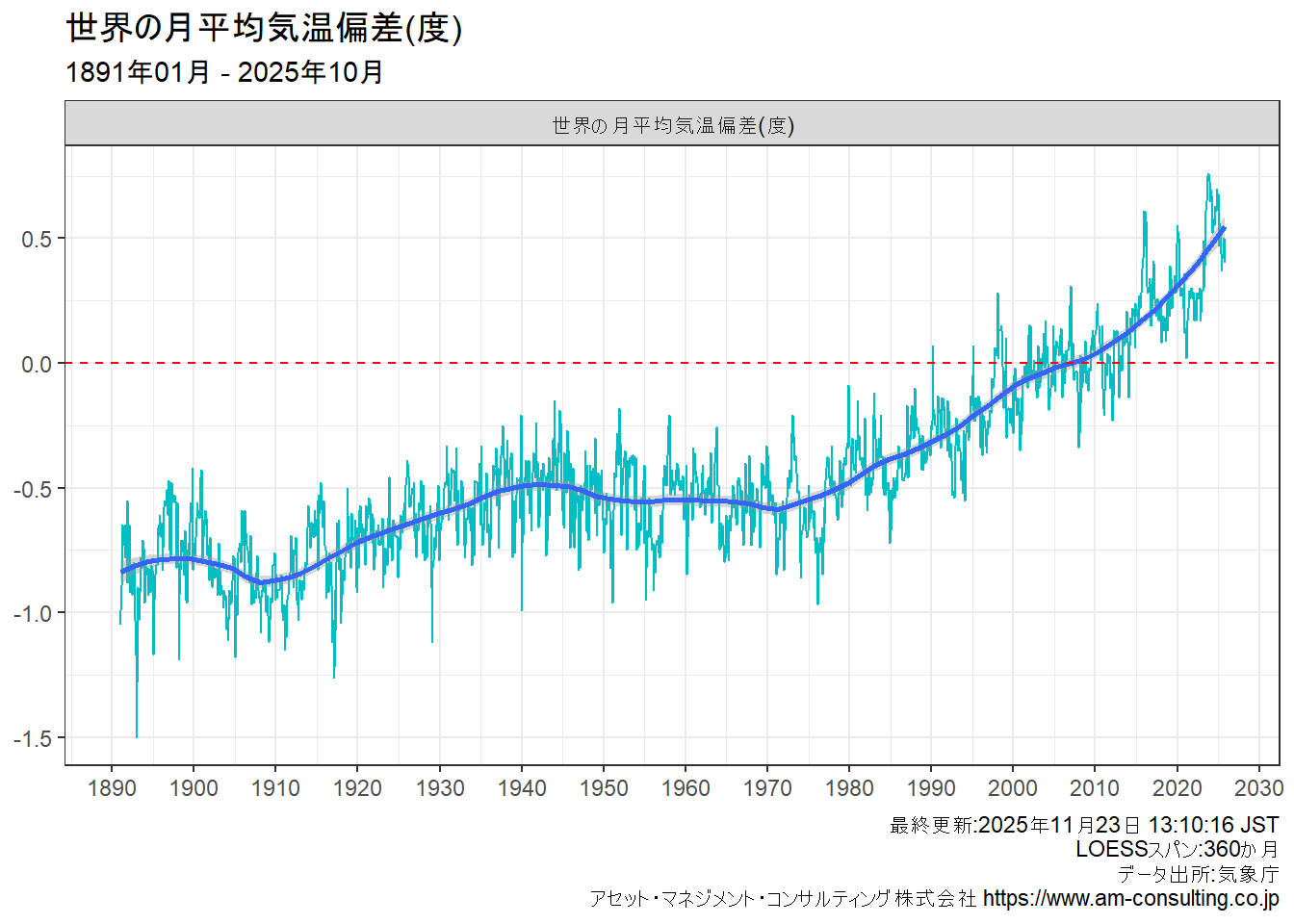Click the red dashed zero reference line
1294x924 pixels.
click(578, 363)
